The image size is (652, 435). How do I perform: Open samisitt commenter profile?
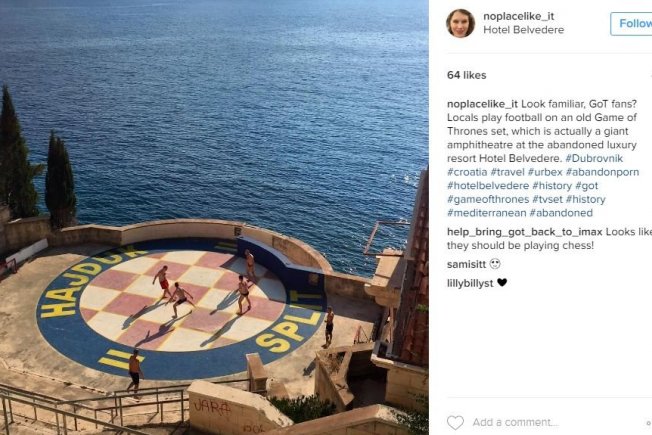(x=467, y=264)
